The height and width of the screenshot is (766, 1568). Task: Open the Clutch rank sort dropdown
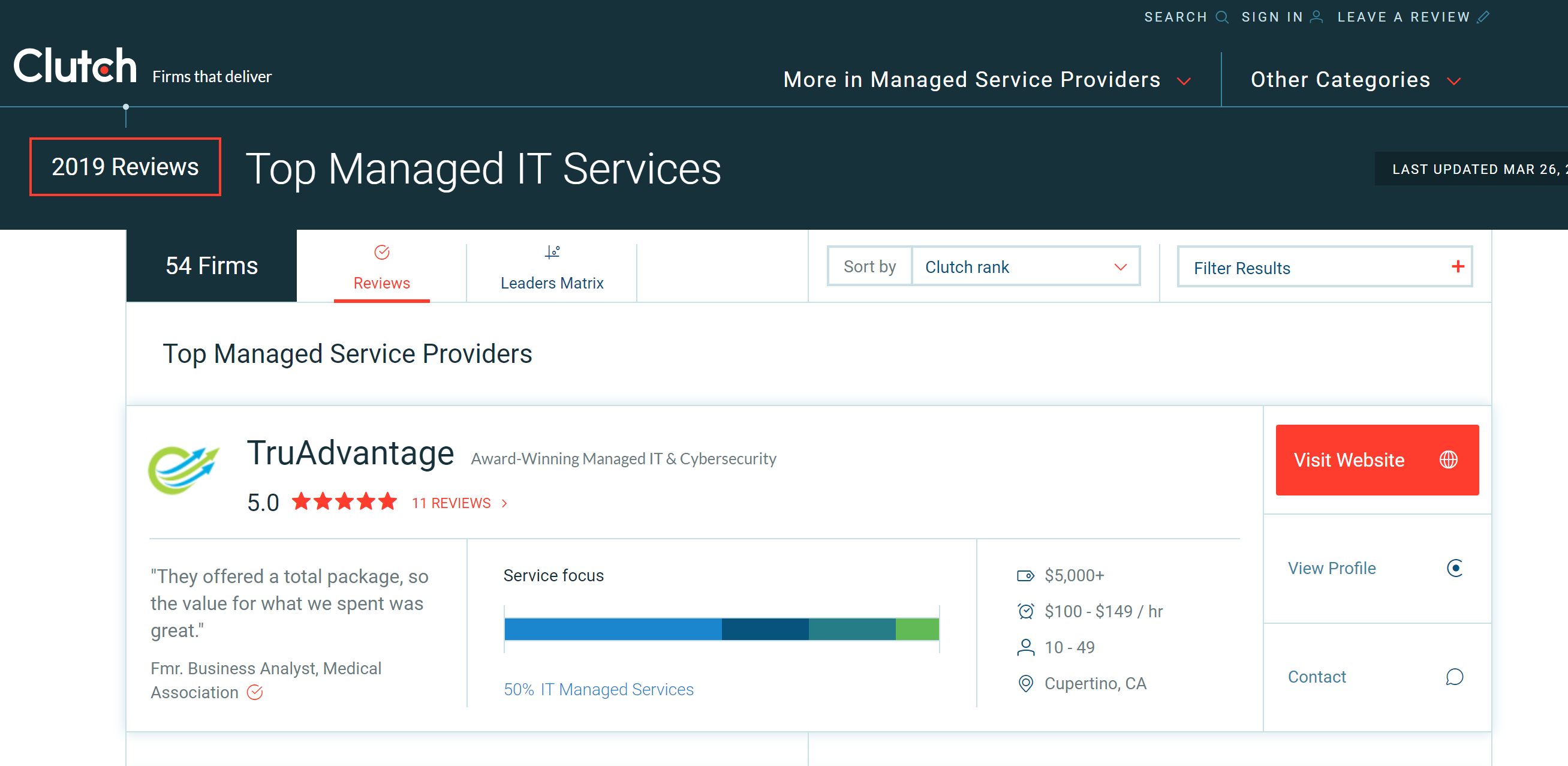click(x=1026, y=267)
